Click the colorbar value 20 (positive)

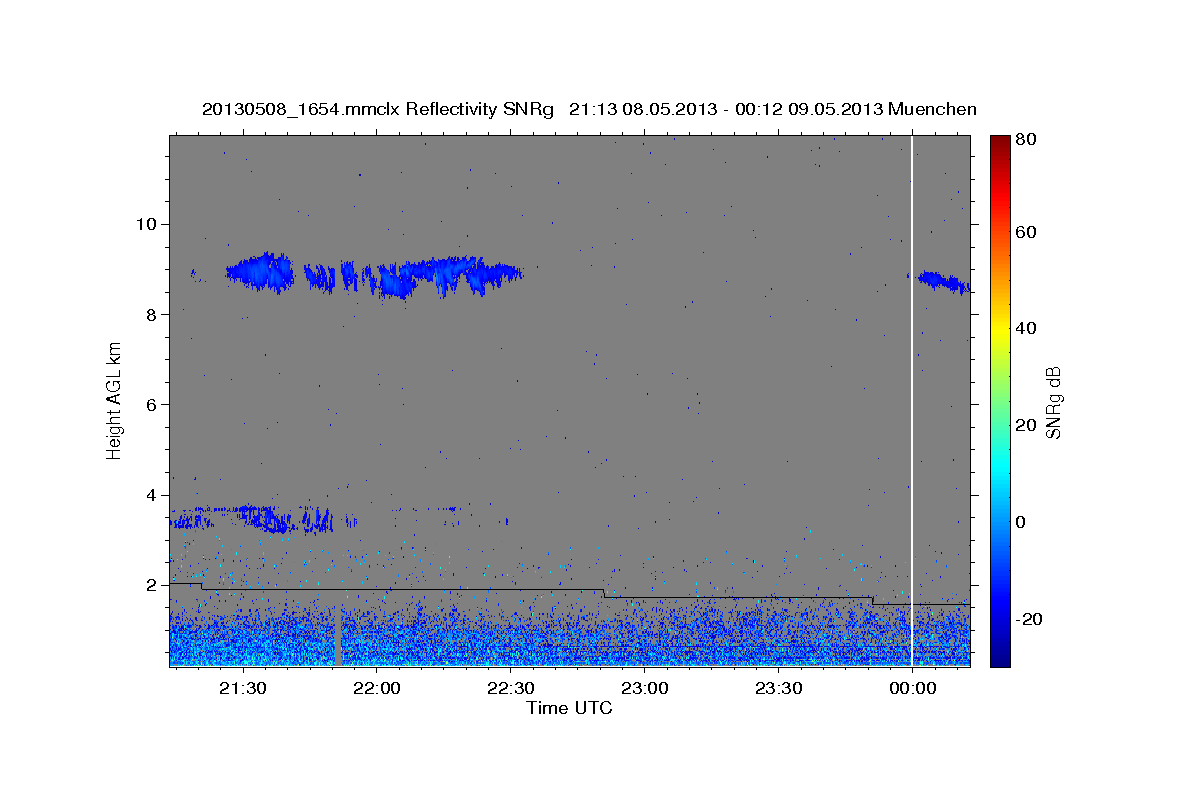pos(1026,425)
